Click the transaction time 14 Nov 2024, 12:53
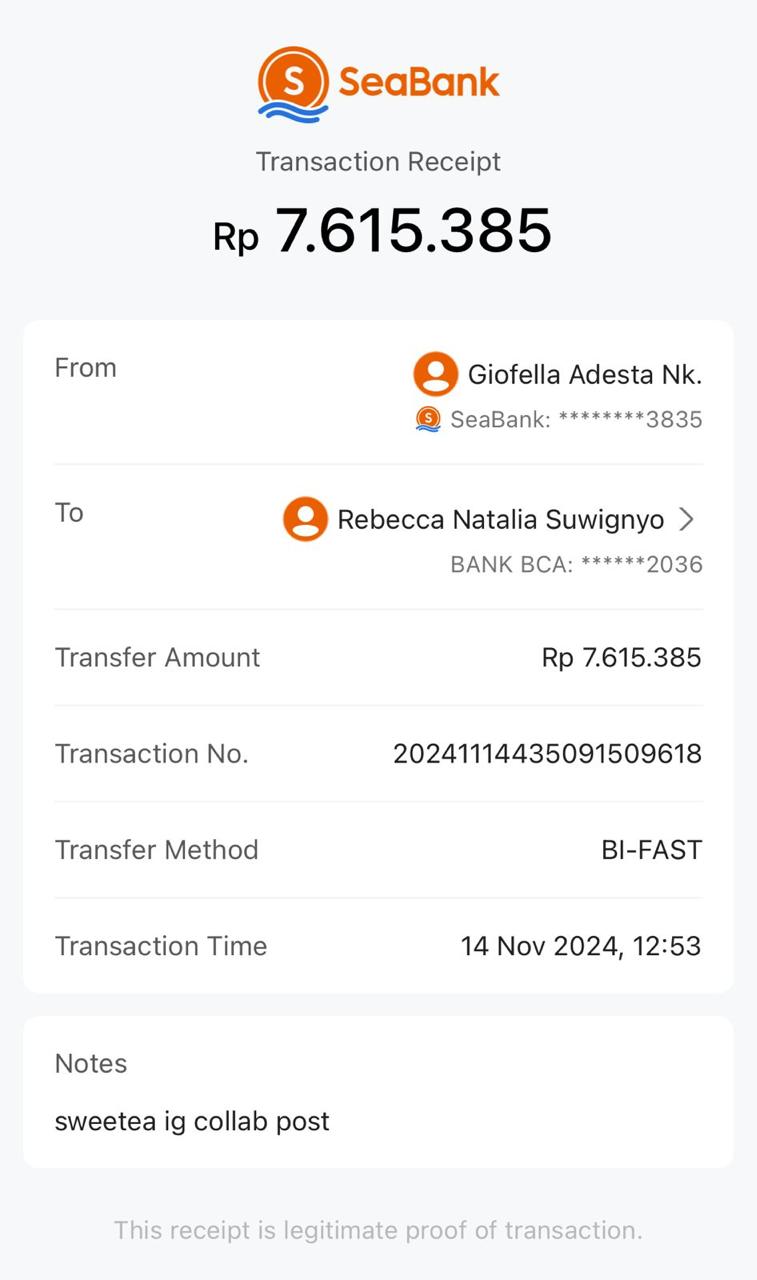 click(x=580, y=946)
